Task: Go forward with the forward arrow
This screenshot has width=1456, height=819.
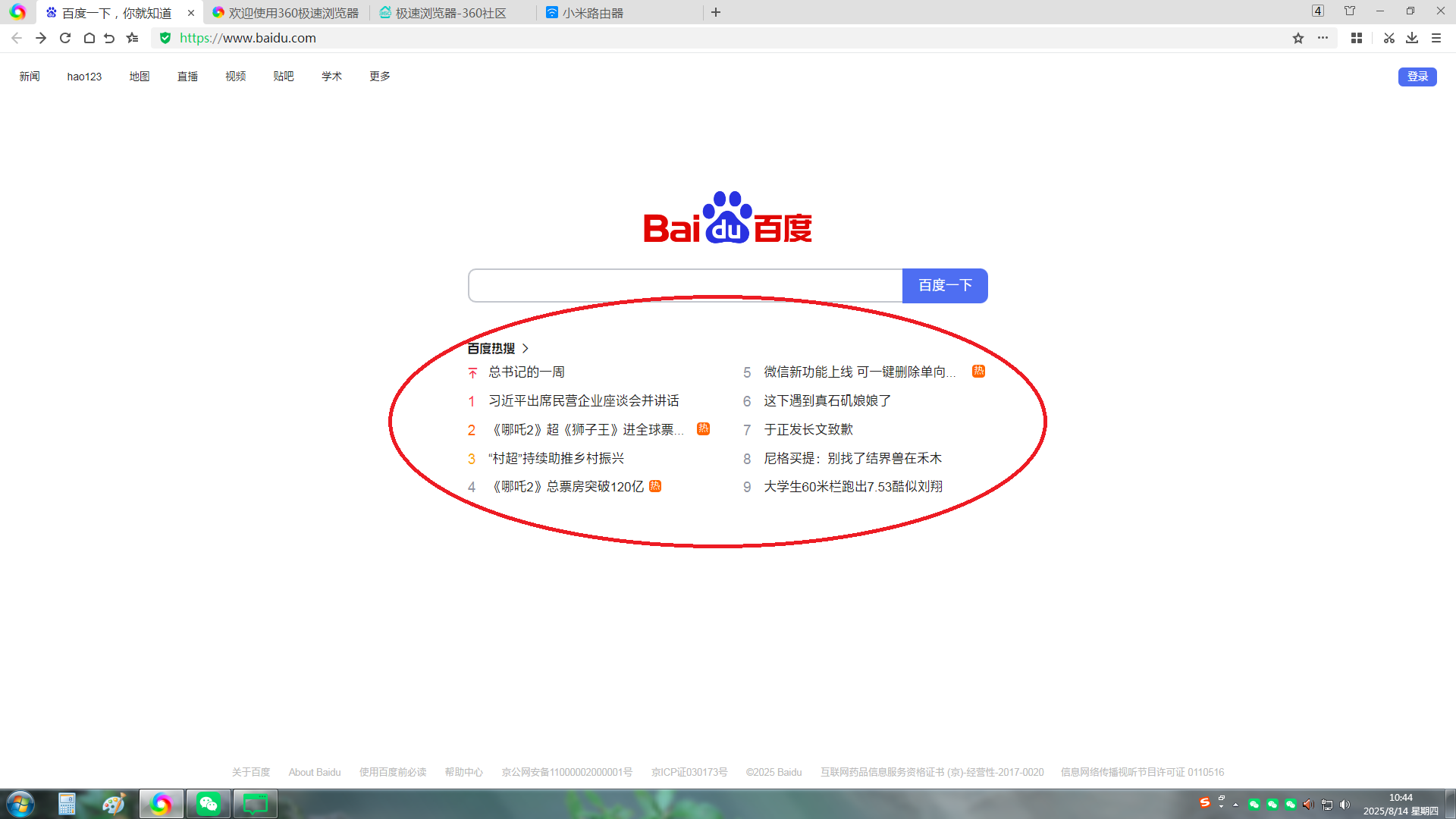Action: tap(41, 38)
